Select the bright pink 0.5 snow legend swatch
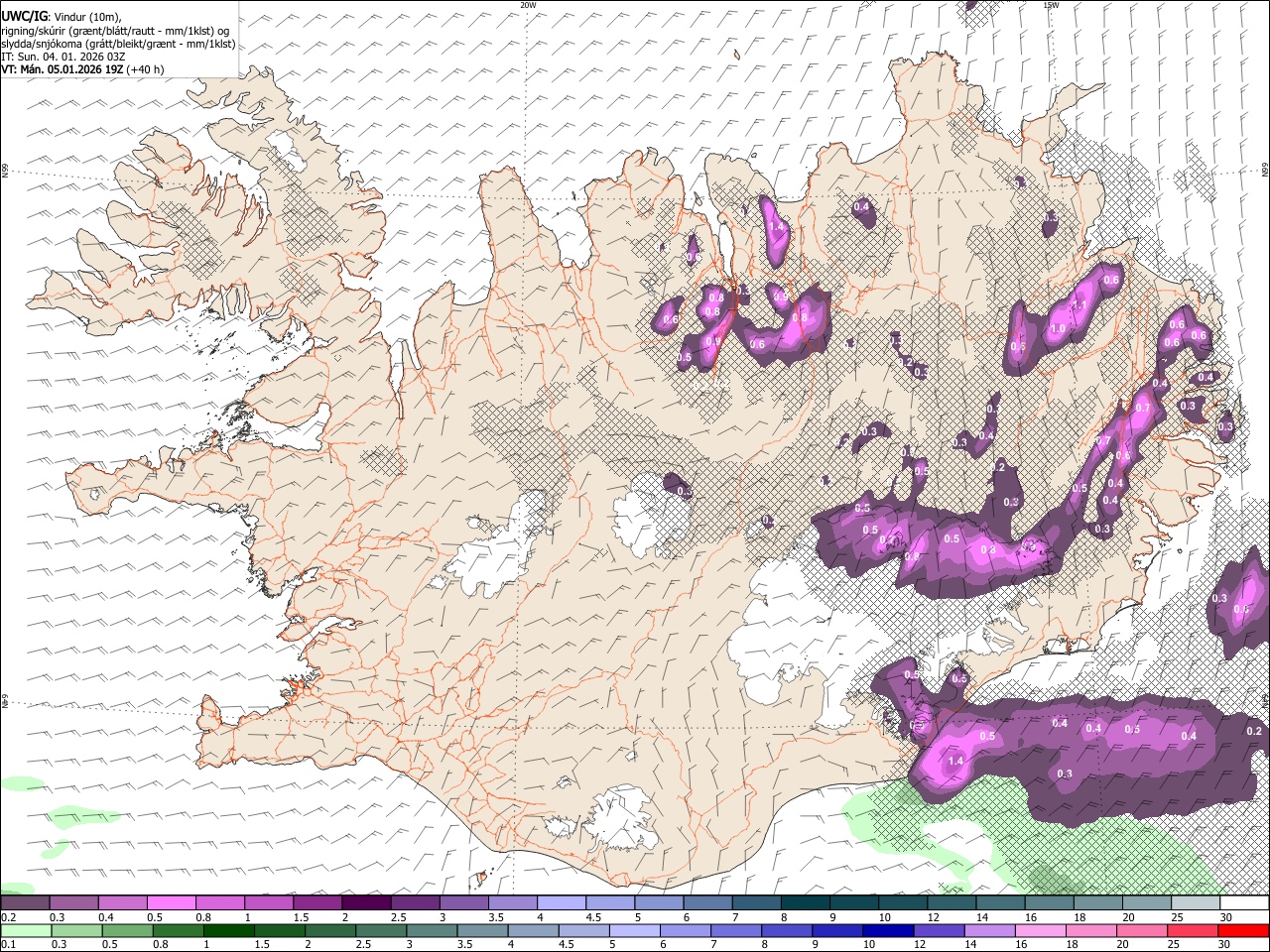 click(x=172, y=902)
